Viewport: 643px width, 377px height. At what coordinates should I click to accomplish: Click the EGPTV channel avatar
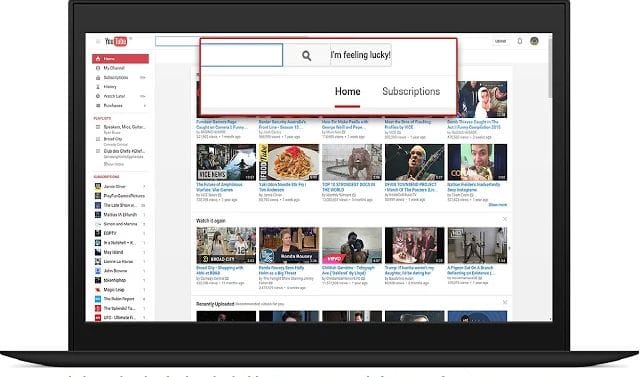(x=98, y=233)
